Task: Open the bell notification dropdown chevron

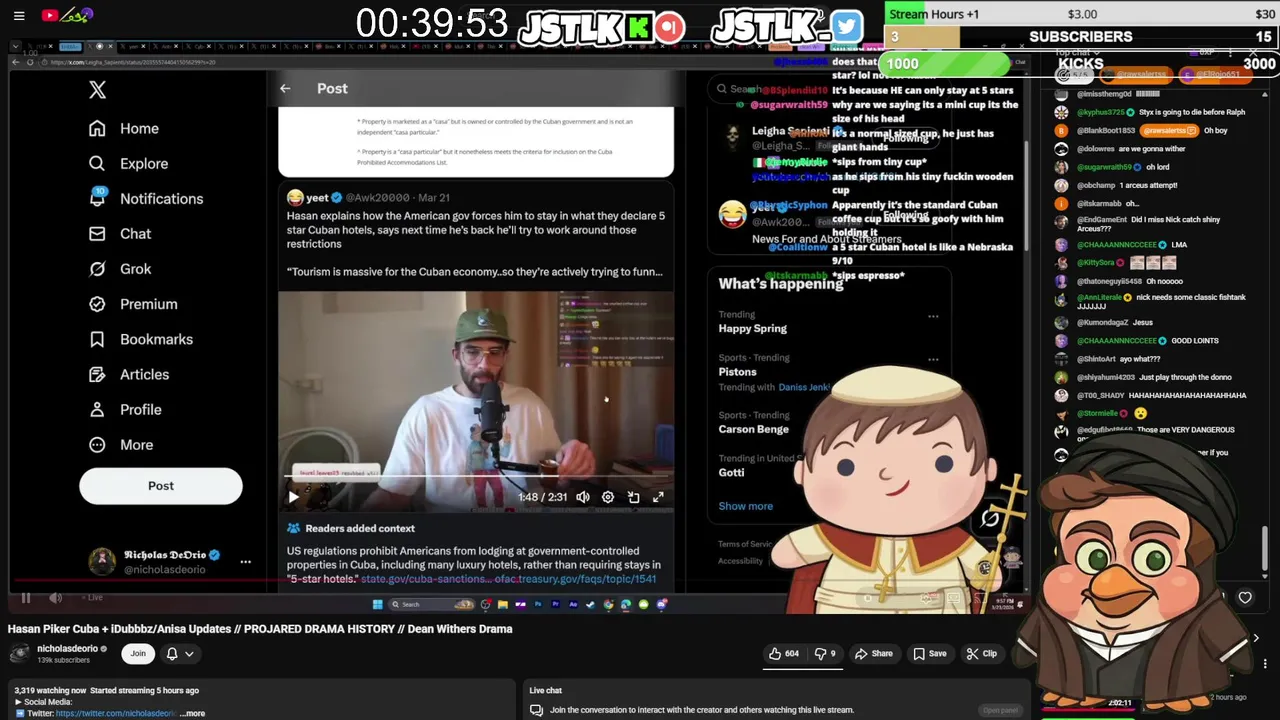Action: click(189, 654)
